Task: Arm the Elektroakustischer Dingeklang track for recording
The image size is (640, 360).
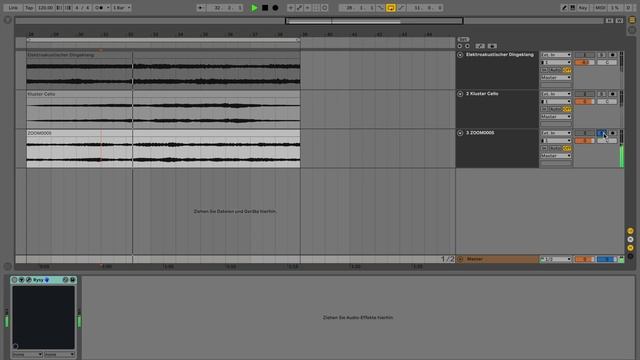Action: coord(612,55)
